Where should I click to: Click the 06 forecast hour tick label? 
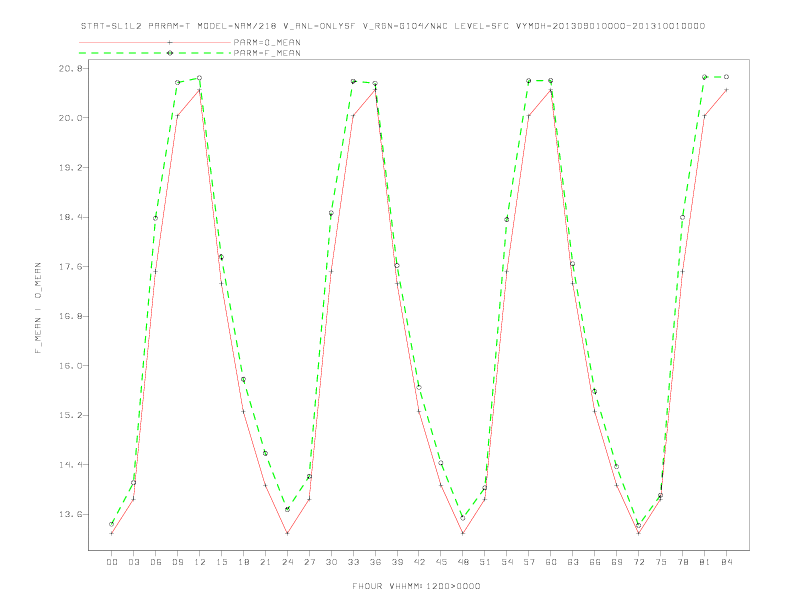(156, 562)
